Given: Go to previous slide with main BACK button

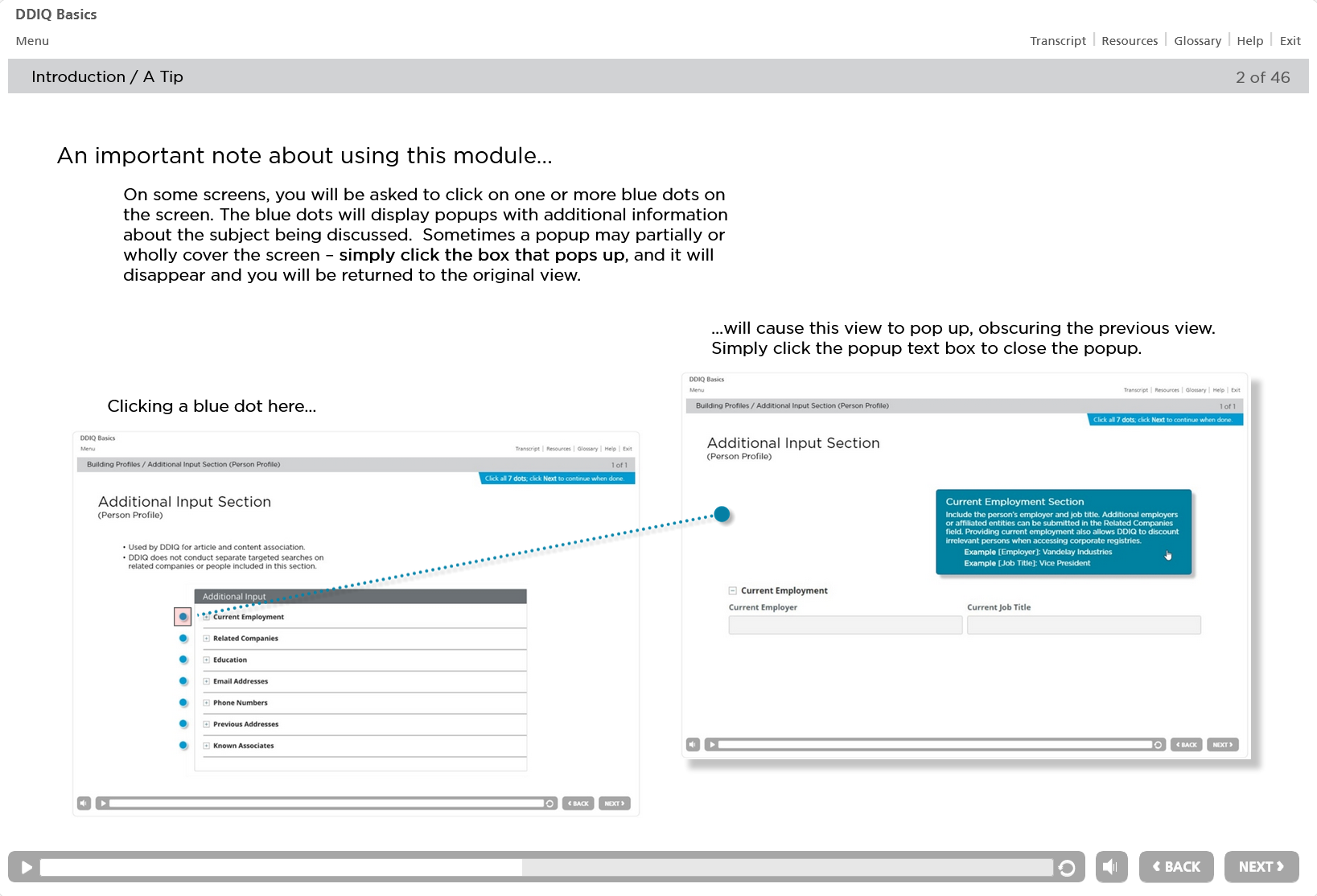Looking at the screenshot, I should tap(1176, 867).
